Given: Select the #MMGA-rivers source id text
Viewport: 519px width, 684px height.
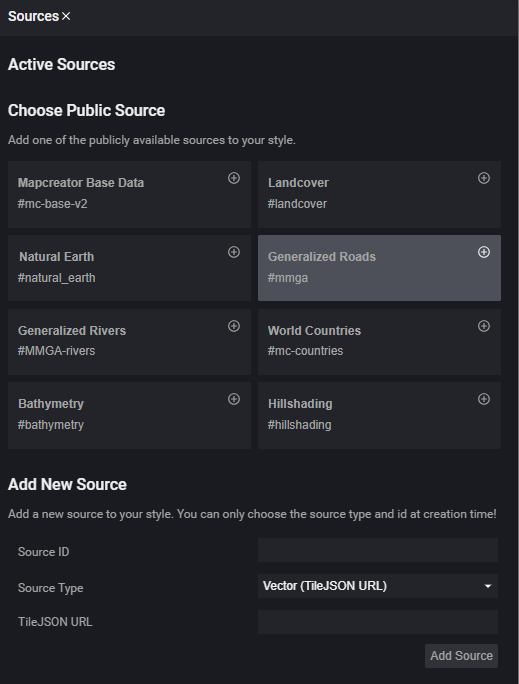Looking at the screenshot, I should [56, 351].
